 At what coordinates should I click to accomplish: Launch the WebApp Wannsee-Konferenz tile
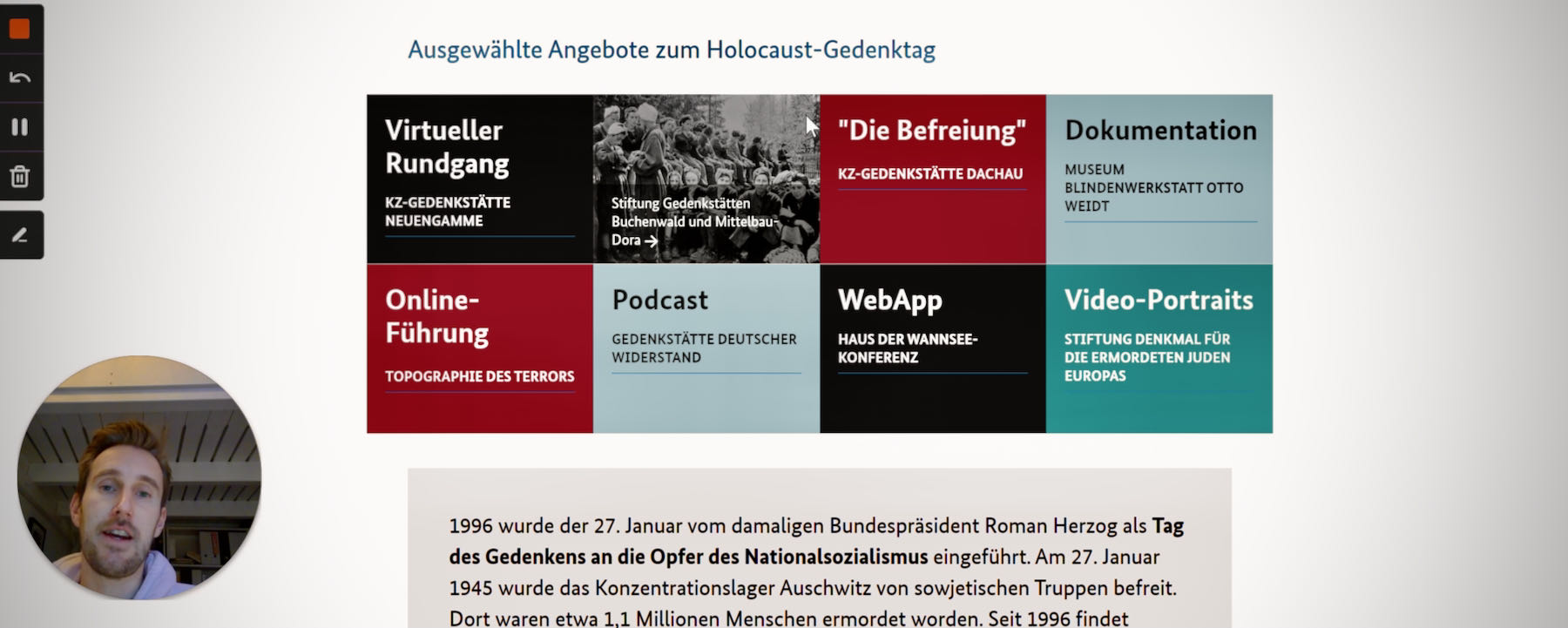932,348
